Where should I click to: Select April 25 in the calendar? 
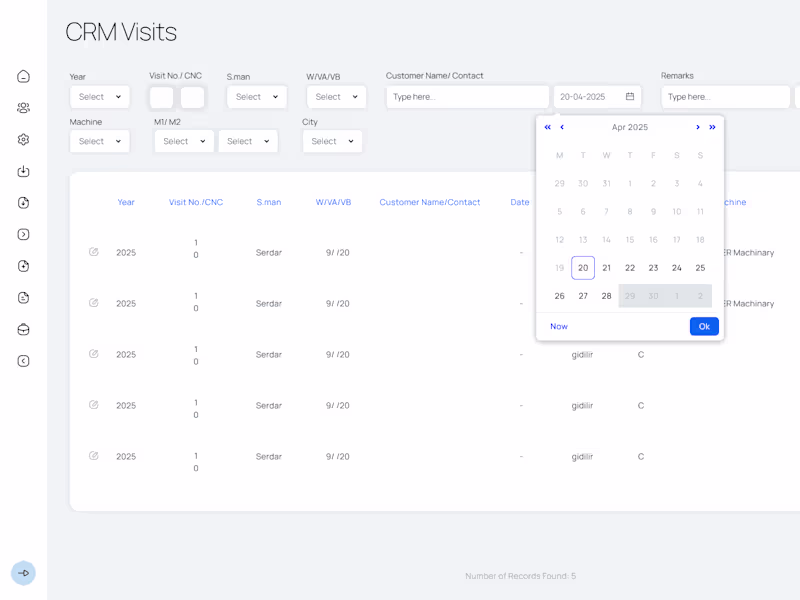point(700,267)
